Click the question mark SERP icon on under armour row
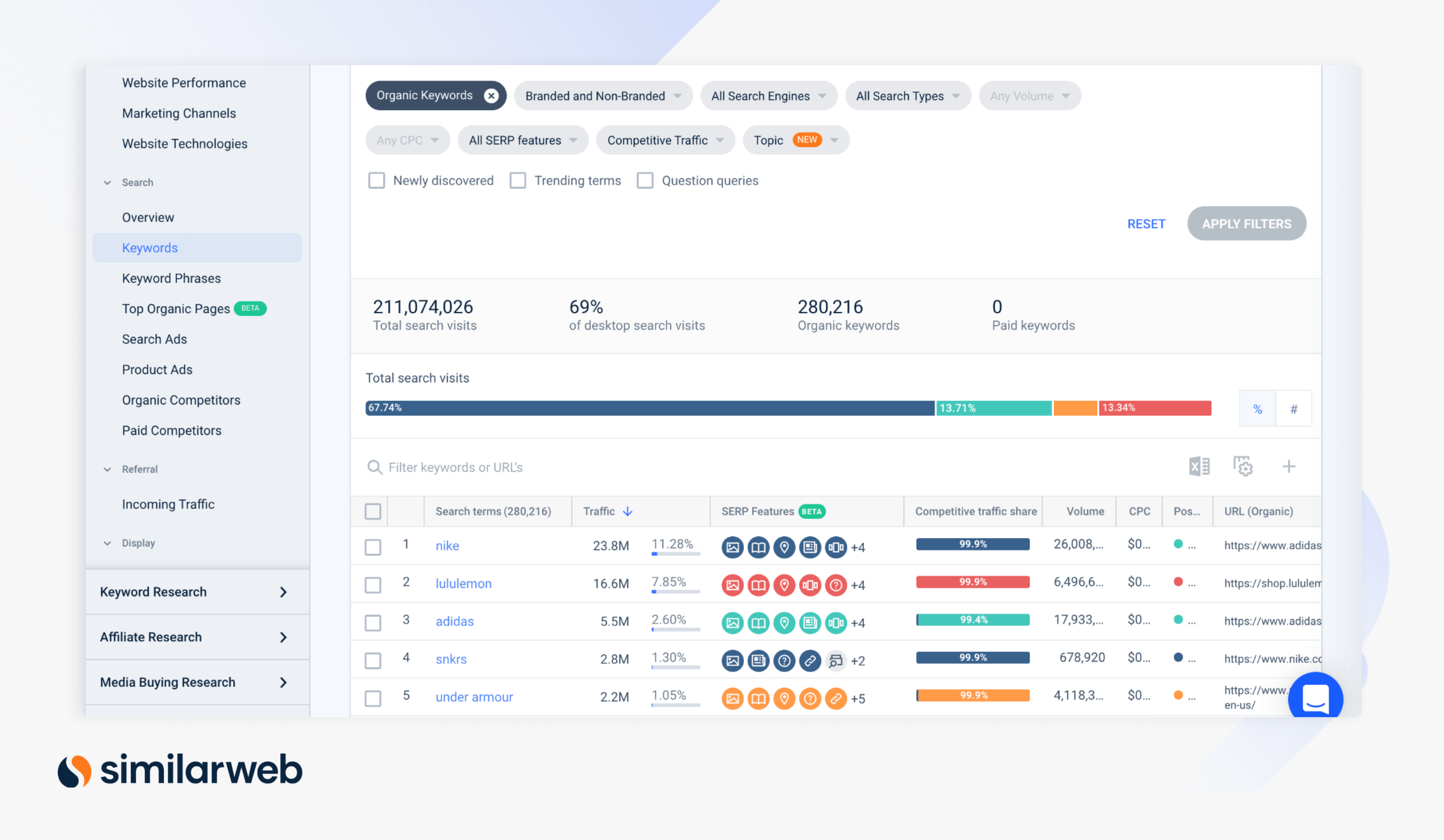 (810, 699)
